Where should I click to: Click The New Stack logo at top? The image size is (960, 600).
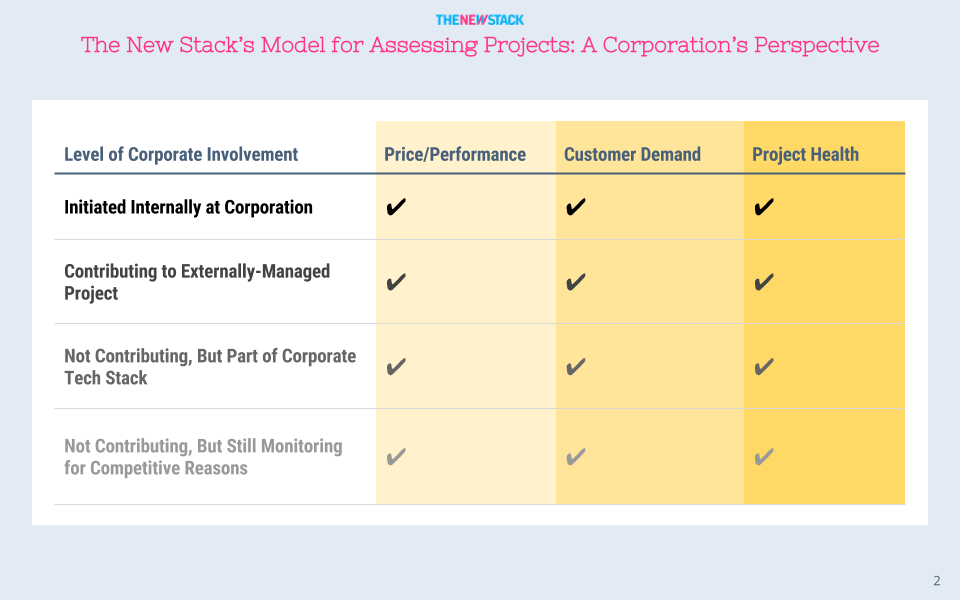pyautogui.click(x=479, y=20)
